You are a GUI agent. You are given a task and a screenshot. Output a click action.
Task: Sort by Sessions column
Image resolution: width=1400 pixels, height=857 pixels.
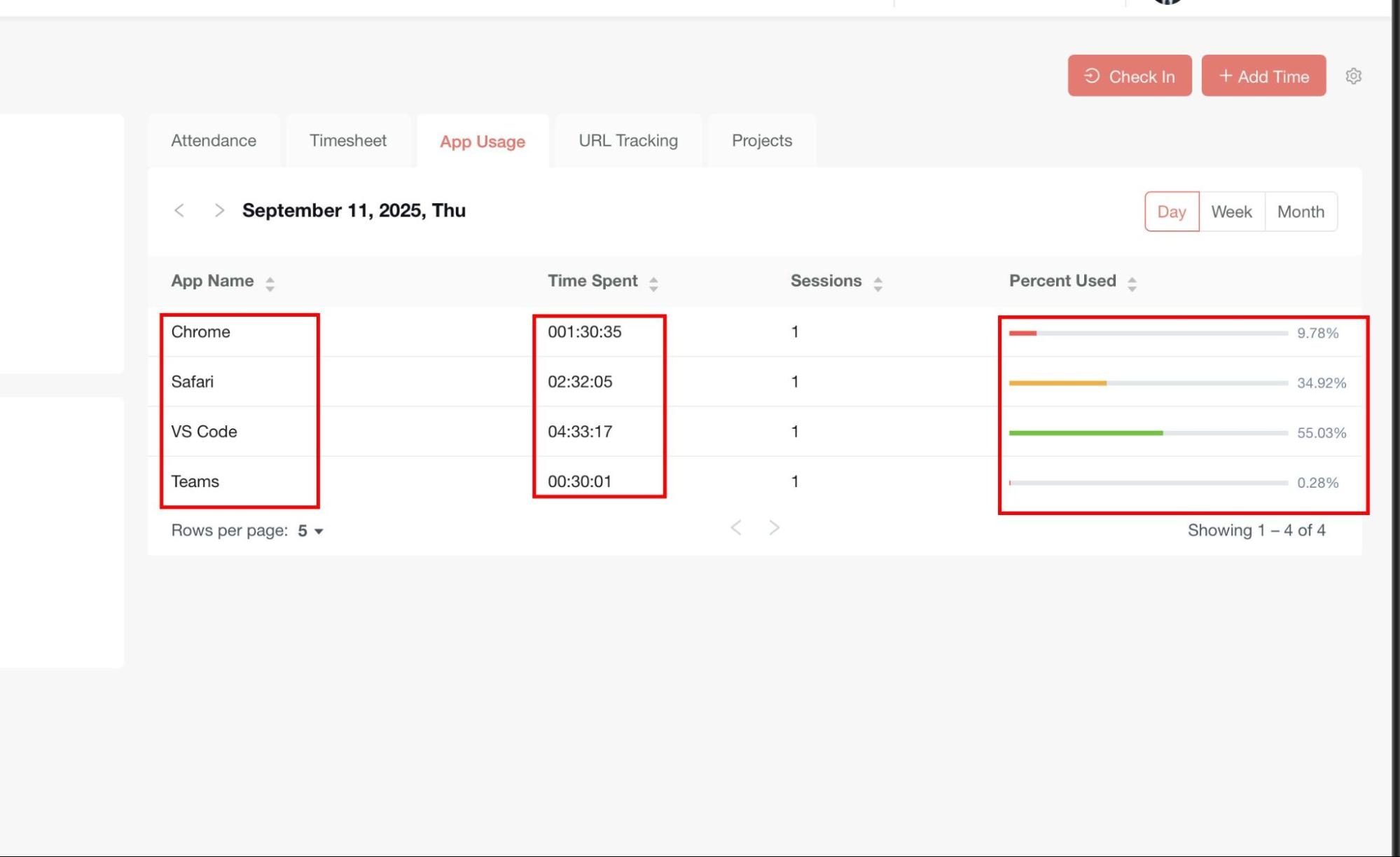878,283
